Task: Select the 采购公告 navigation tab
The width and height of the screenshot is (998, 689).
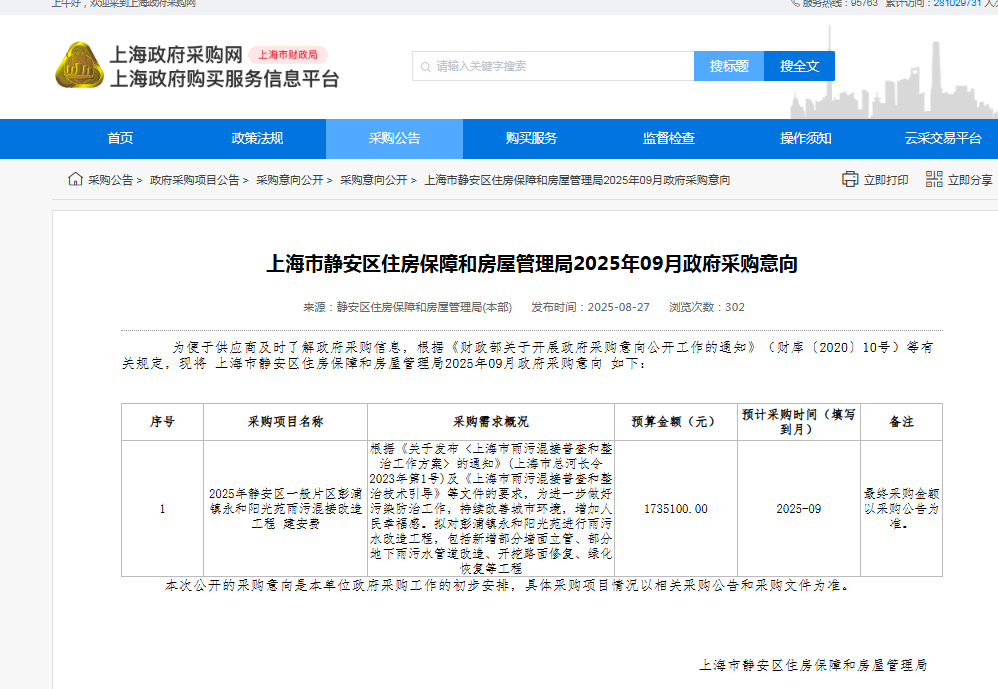Action: pos(394,139)
